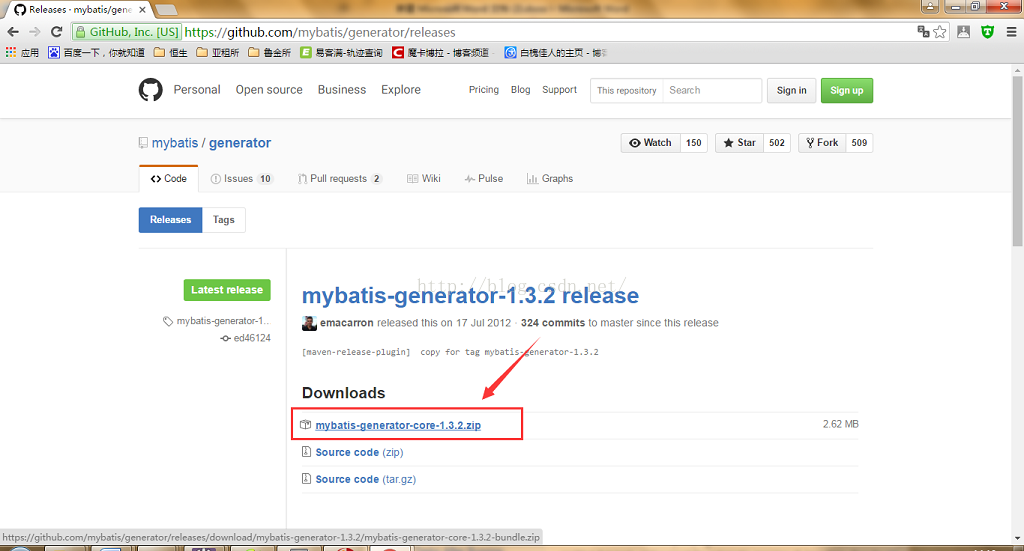Click the repository Search input field
1024x551 pixels.
pos(712,91)
